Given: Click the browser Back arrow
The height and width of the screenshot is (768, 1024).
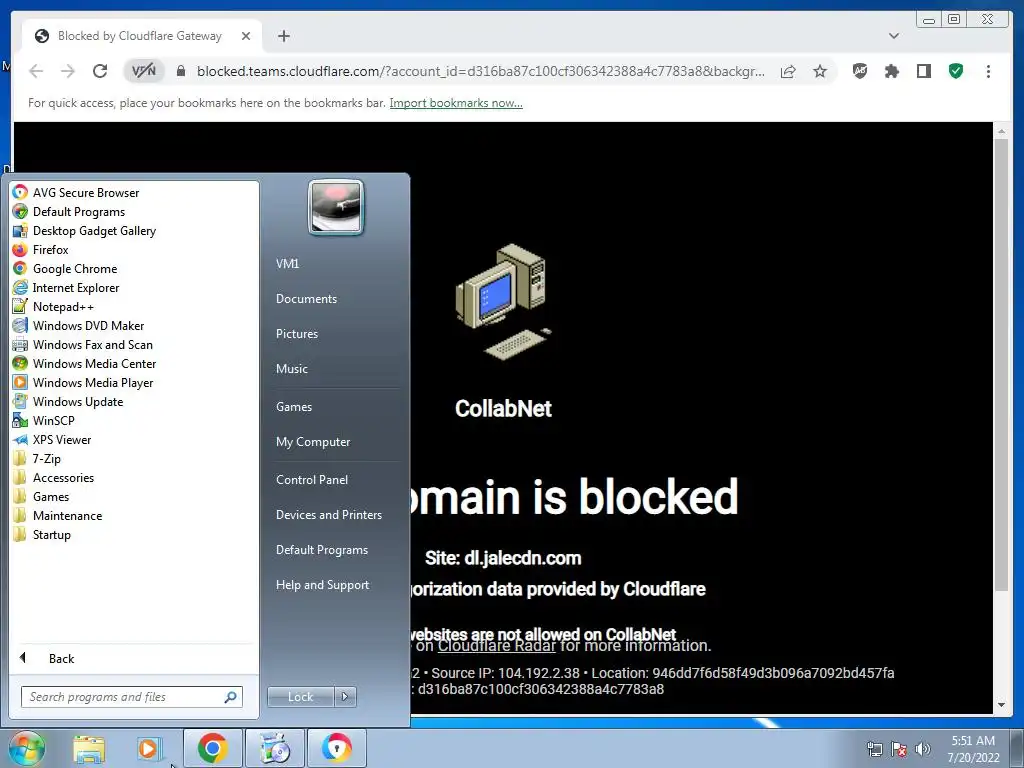Looking at the screenshot, I should (x=36, y=71).
